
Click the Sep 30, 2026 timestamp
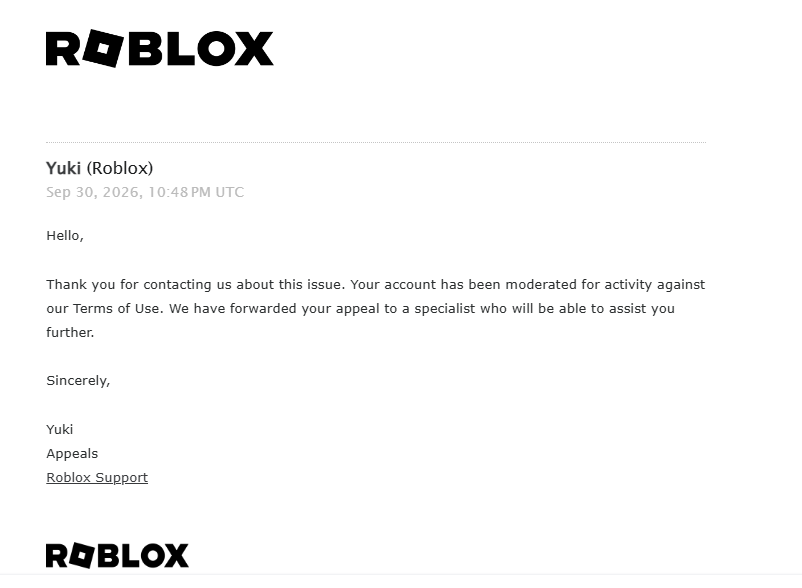point(92,192)
